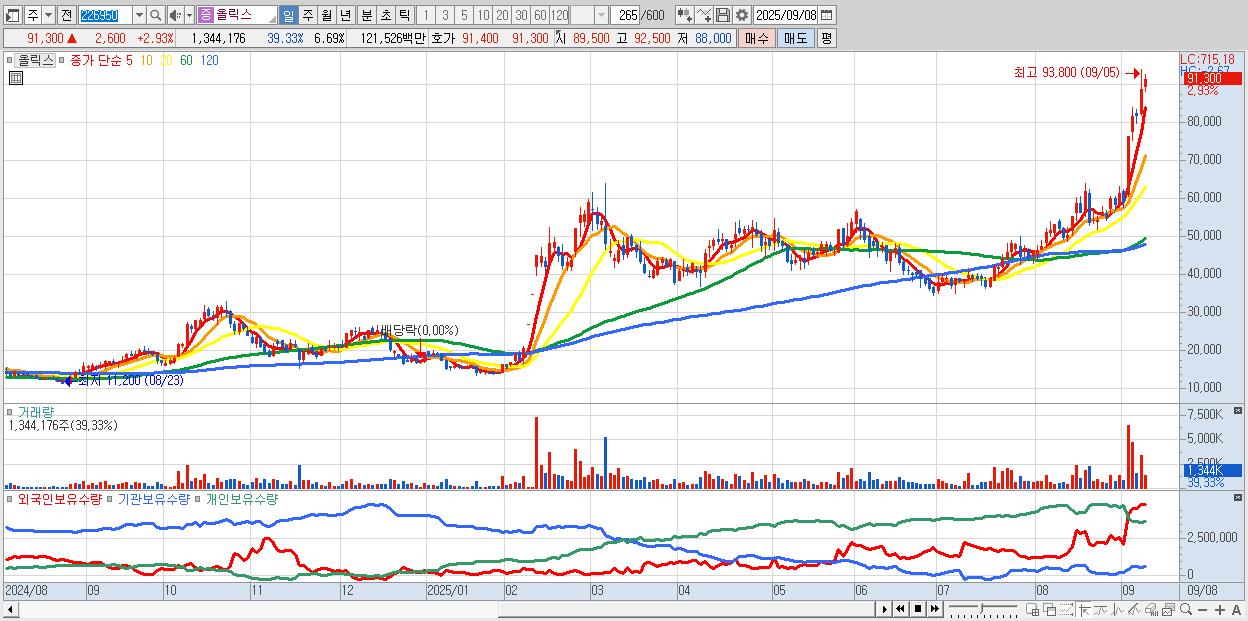1248x621 pixels.
Task: Click the 10-day moving average legend
Action: click(146, 60)
